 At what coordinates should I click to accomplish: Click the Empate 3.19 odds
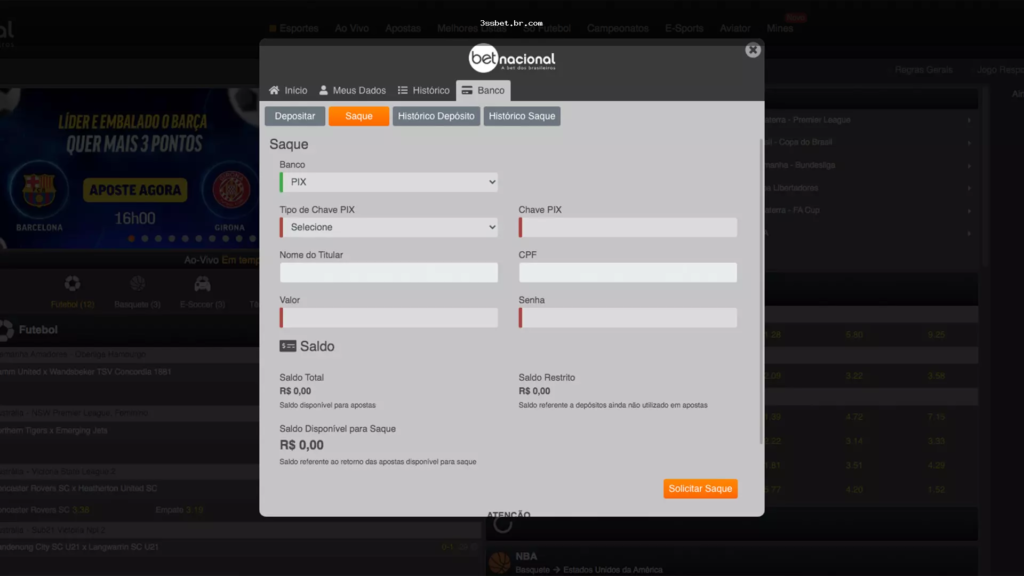point(179,510)
